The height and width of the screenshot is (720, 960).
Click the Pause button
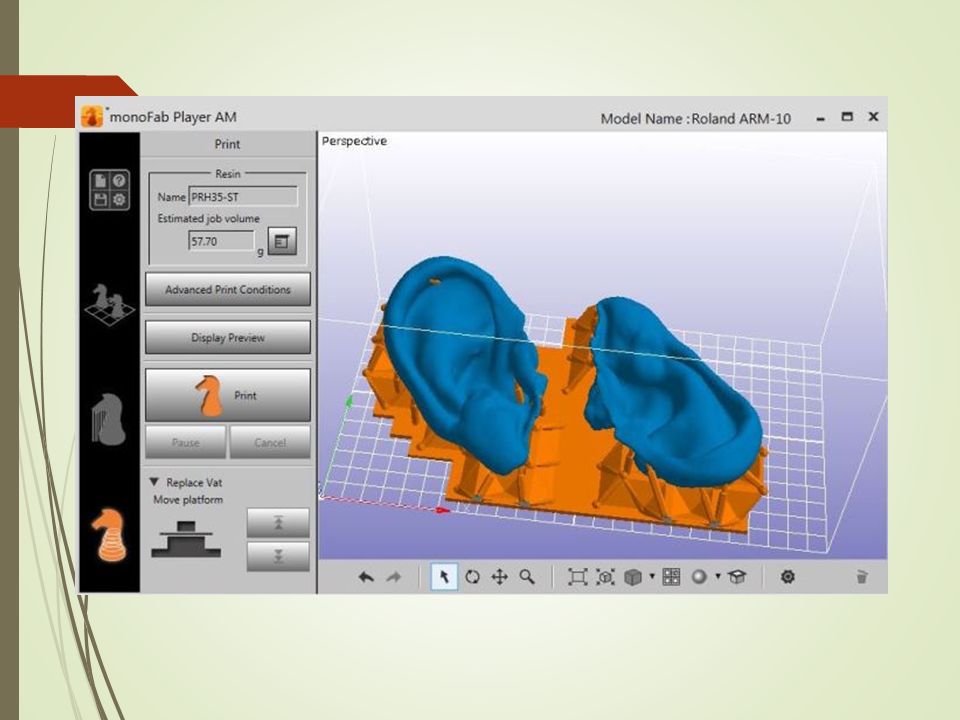pyautogui.click(x=186, y=442)
